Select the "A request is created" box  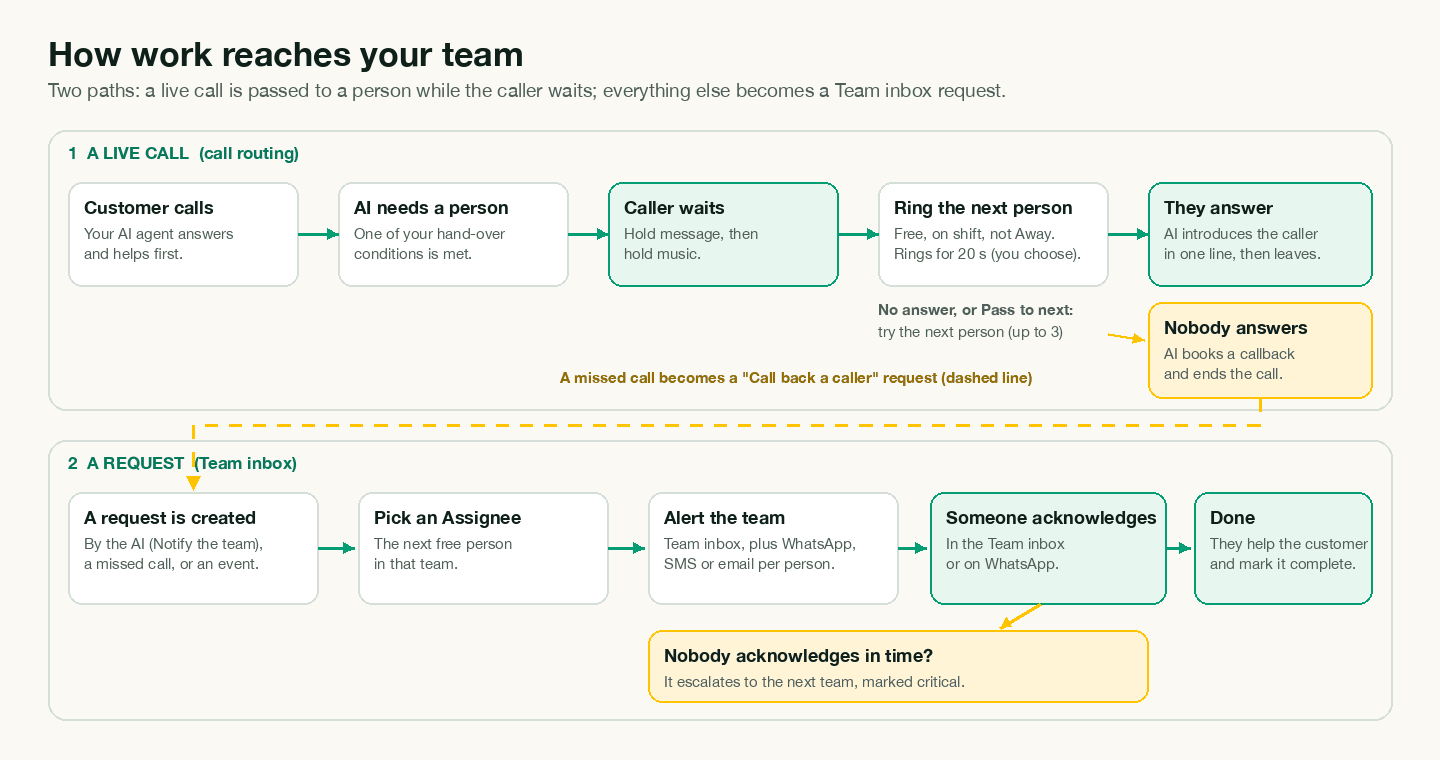pos(193,548)
